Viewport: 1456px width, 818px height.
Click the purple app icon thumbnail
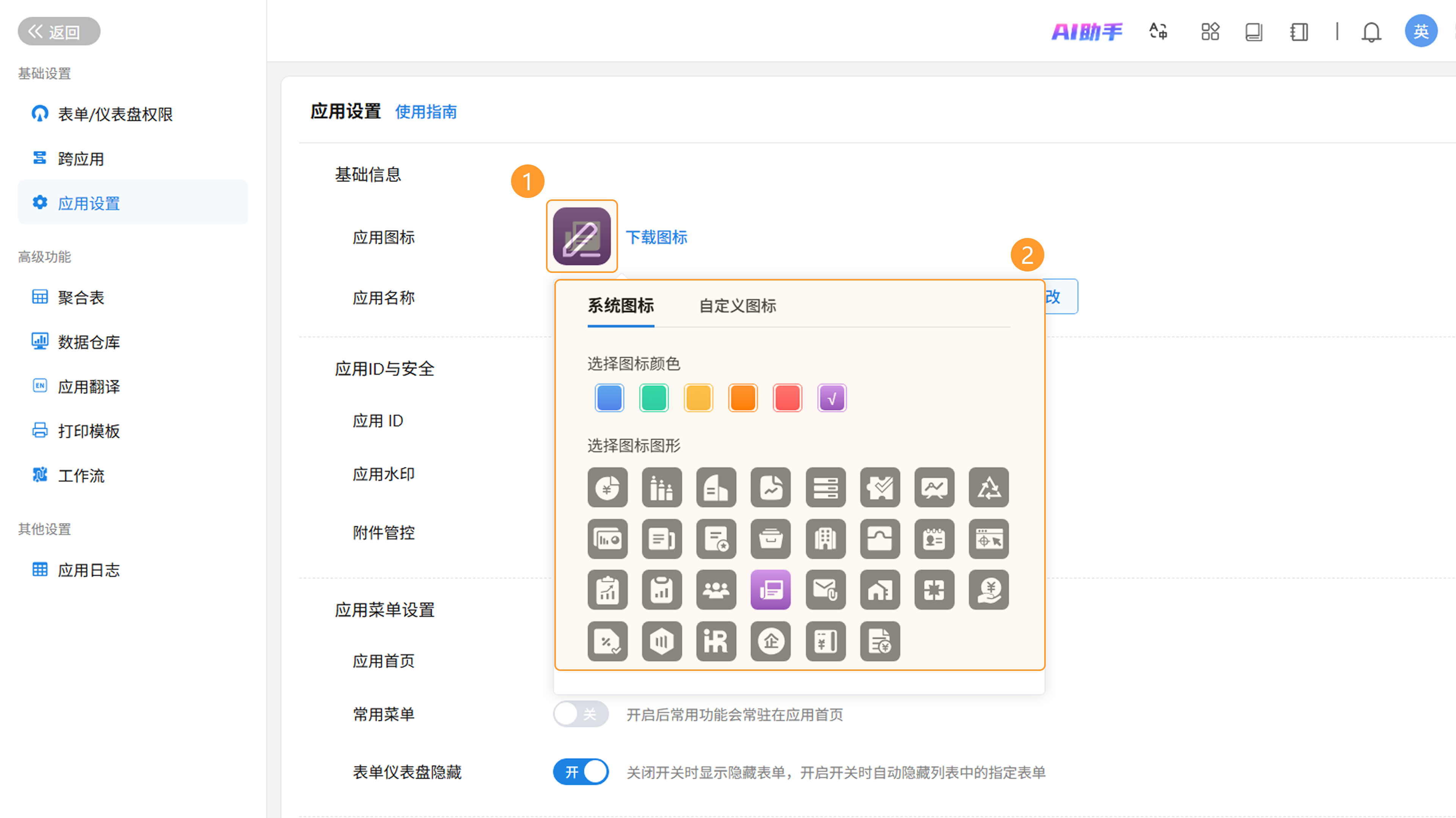tap(582, 236)
